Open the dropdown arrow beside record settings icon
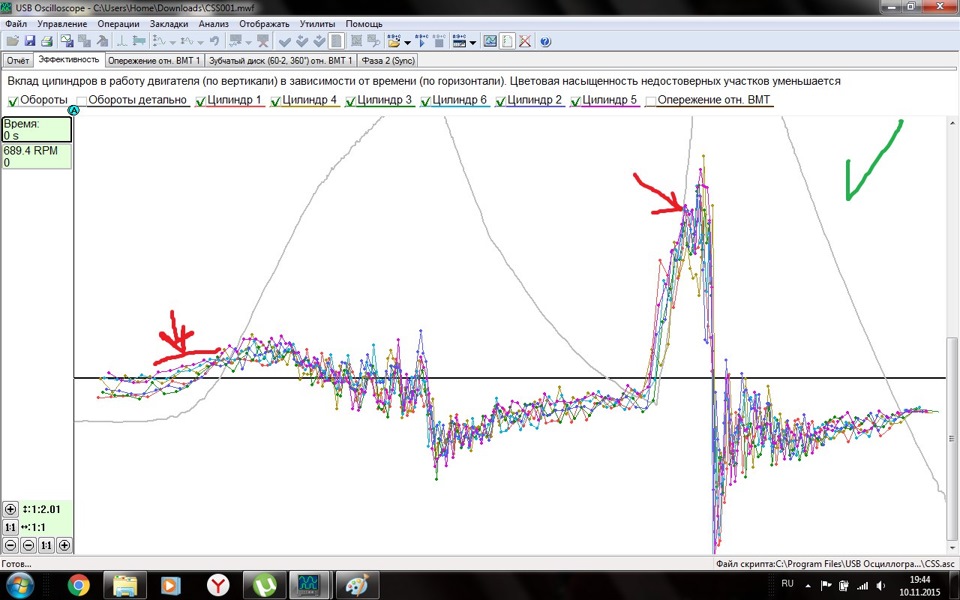 (x=472, y=43)
